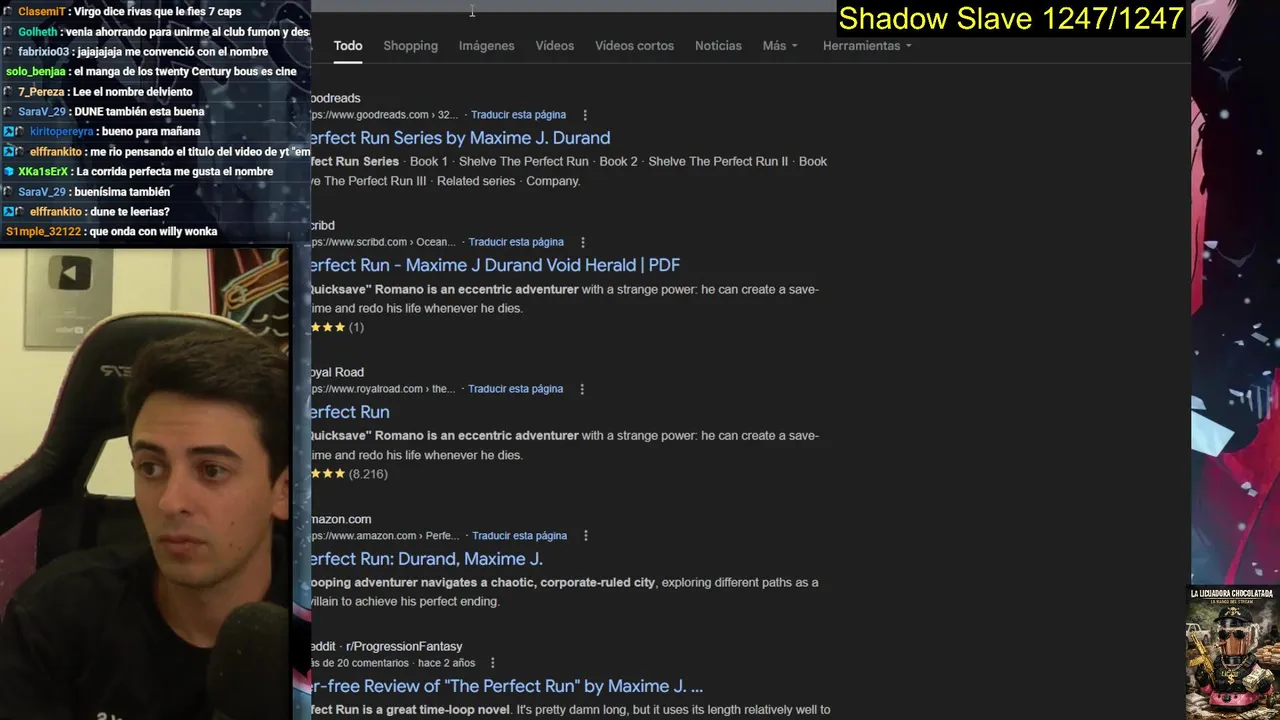Click the 7_Pereza chat username

41,92
